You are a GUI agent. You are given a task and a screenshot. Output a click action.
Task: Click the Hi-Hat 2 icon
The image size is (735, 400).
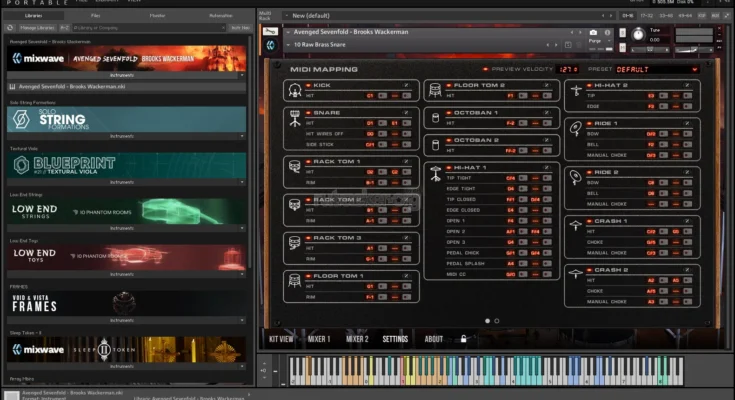click(576, 91)
